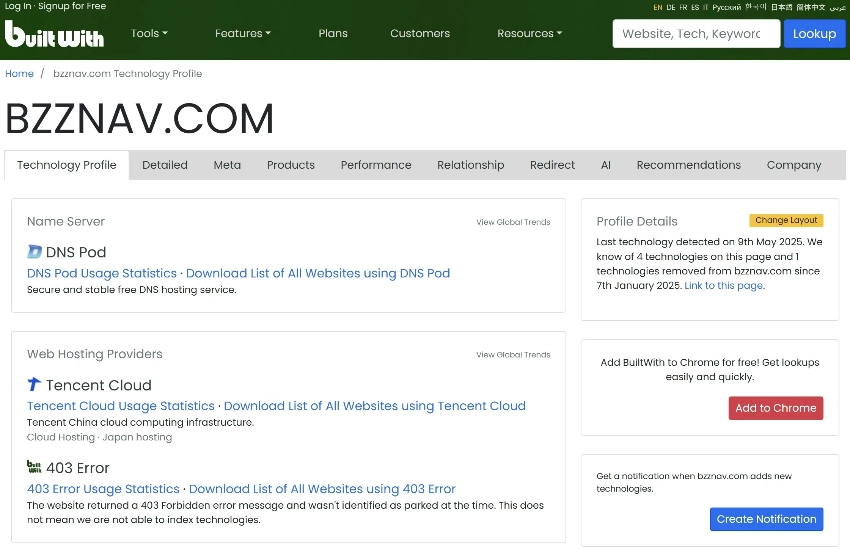The height and width of the screenshot is (550, 850).
Task: Switch to the Recommendations tab
Action: point(688,165)
